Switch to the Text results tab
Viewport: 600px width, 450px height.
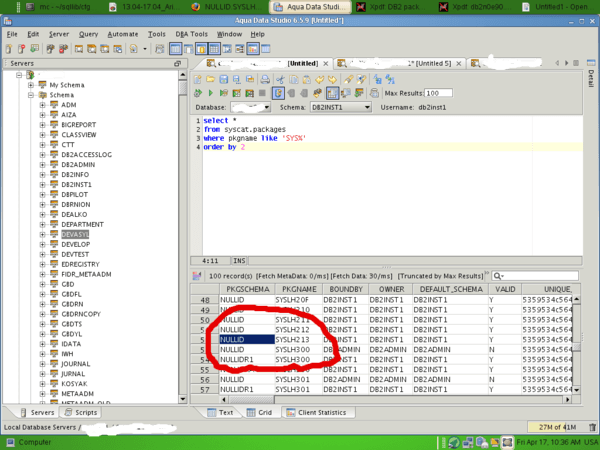point(220,412)
